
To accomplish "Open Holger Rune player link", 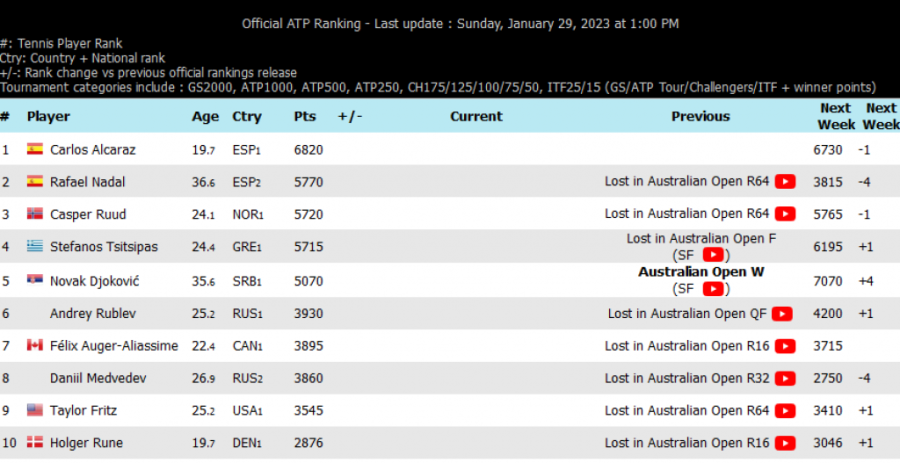I will point(84,443).
